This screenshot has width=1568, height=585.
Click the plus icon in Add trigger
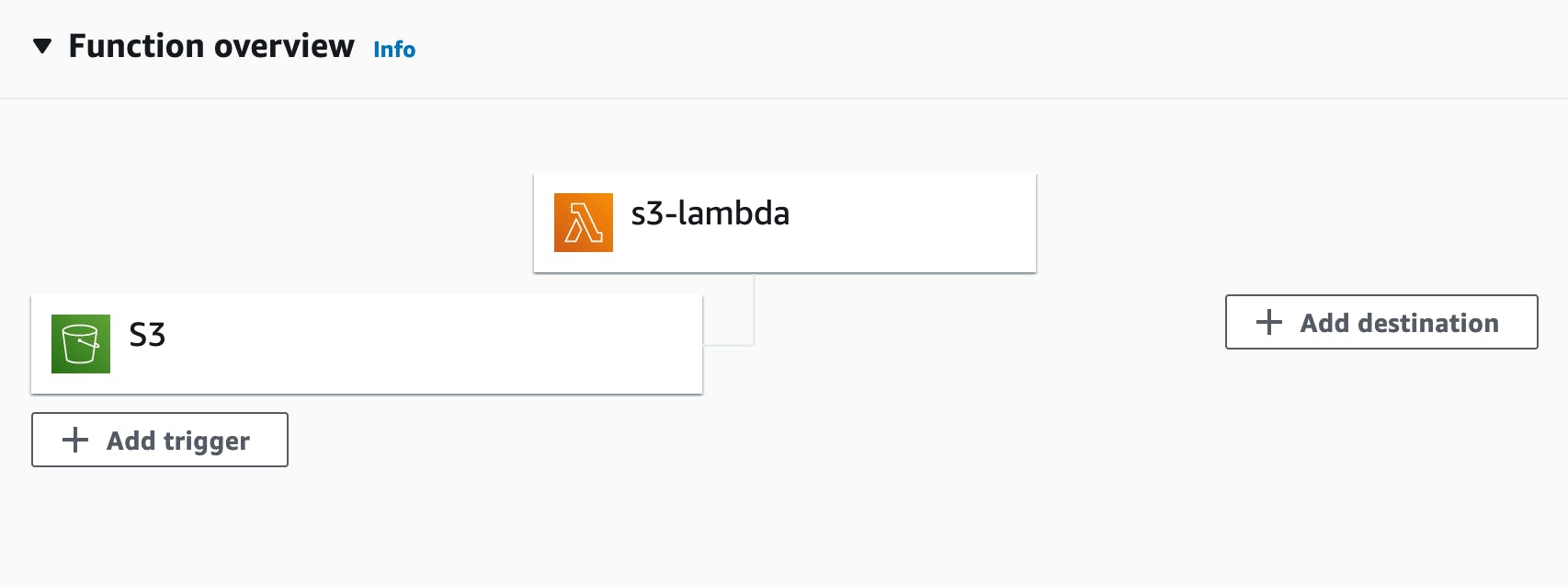coord(75,440)
